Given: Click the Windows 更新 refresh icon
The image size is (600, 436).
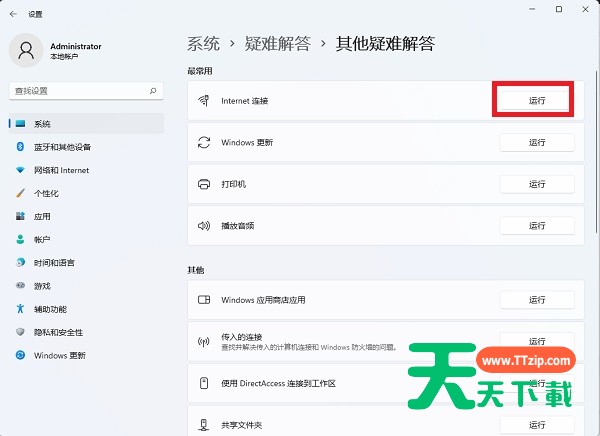Looking at the screenshot, I should click(x=204, y=143).
